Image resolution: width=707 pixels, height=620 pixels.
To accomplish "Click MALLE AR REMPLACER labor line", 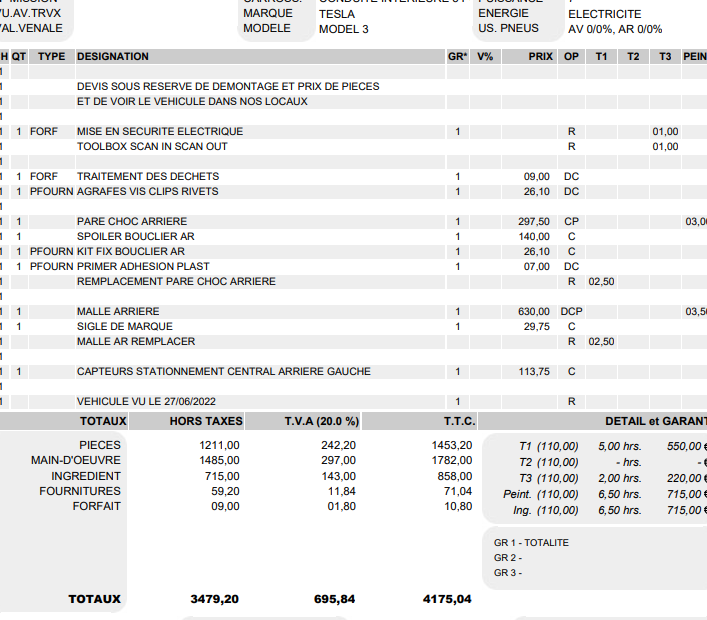I will [354, 341].
